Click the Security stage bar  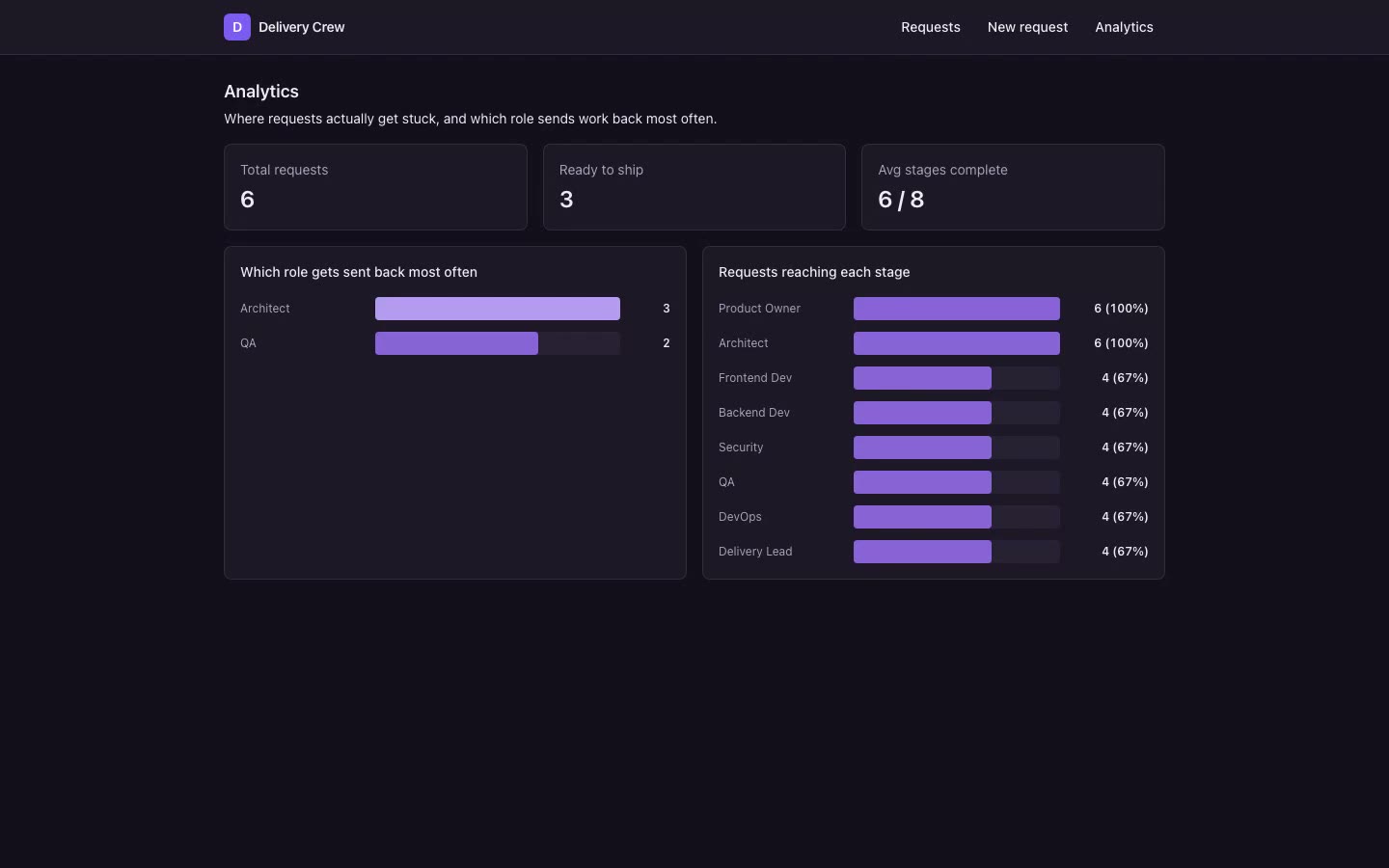click(957, 448)
